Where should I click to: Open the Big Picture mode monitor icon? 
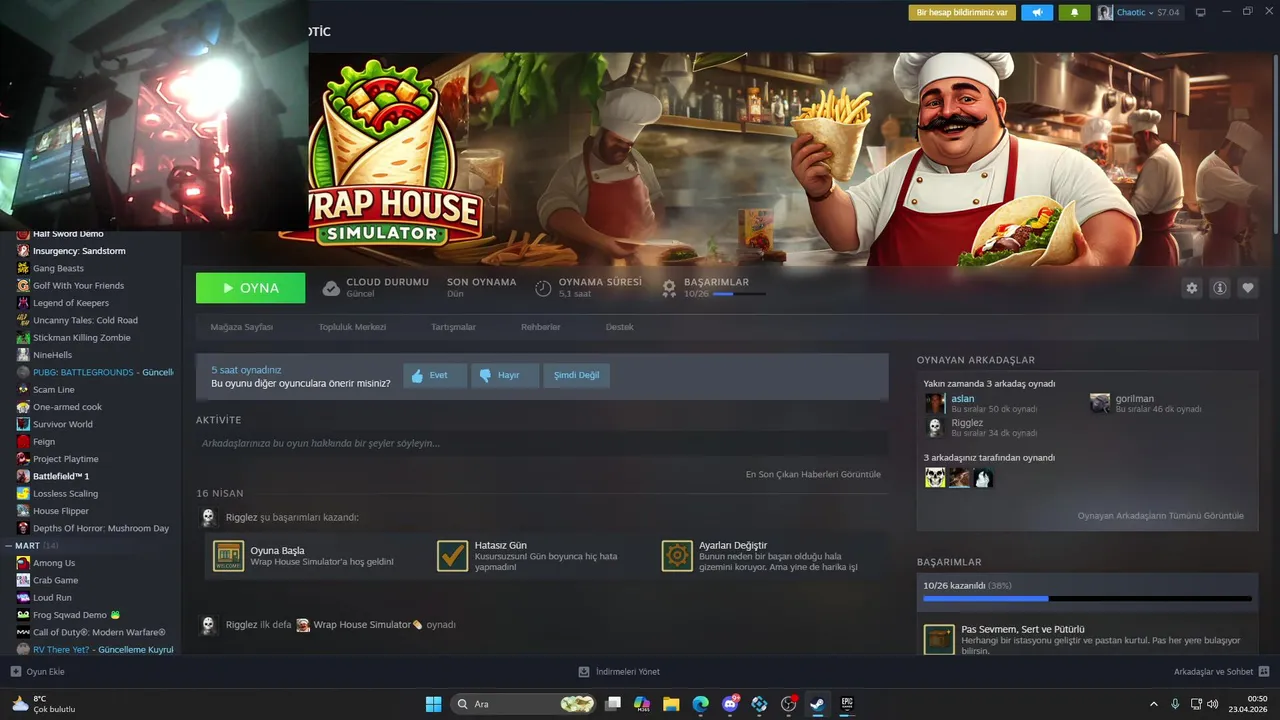point(1201,12)
